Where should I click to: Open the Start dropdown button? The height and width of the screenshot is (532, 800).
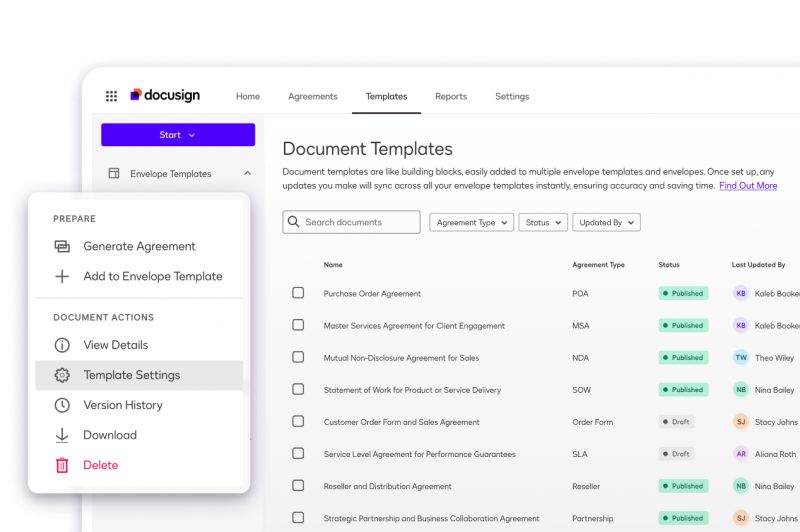[x=178, y=135]
